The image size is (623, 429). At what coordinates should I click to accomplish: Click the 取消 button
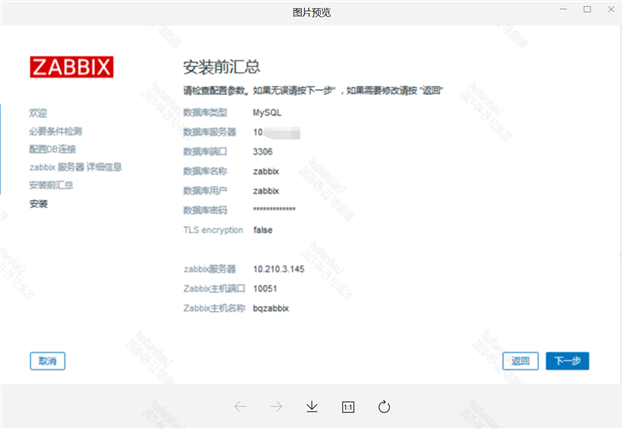click(48, 361)
